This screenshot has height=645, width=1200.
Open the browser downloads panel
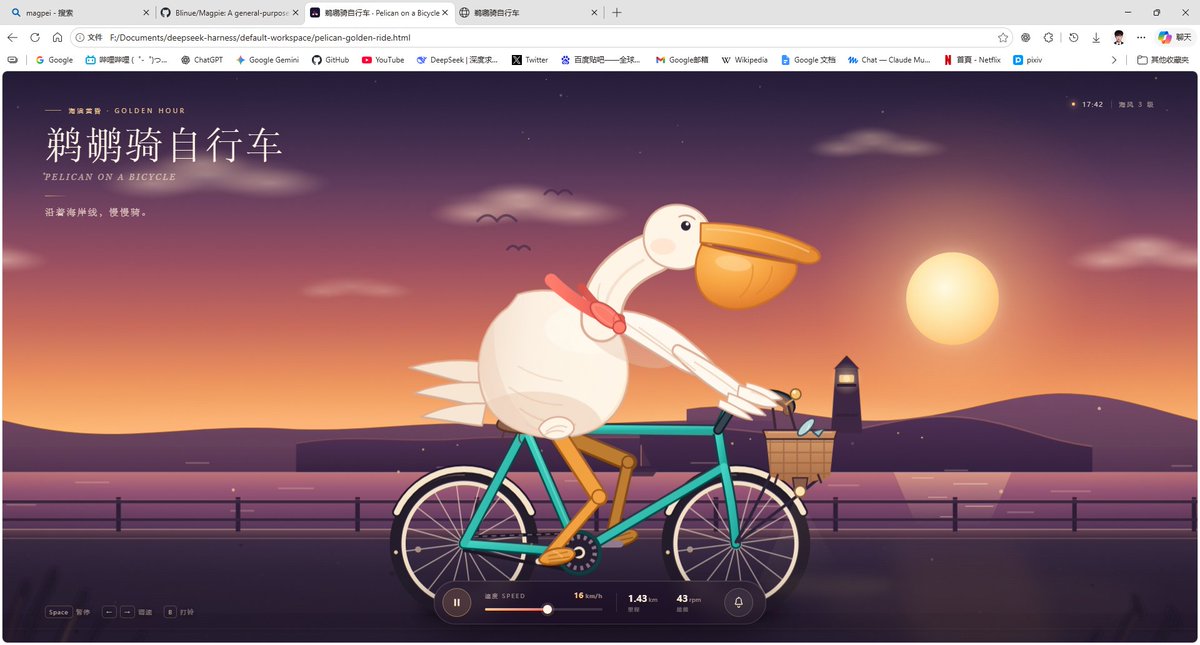click(1096, 37)
